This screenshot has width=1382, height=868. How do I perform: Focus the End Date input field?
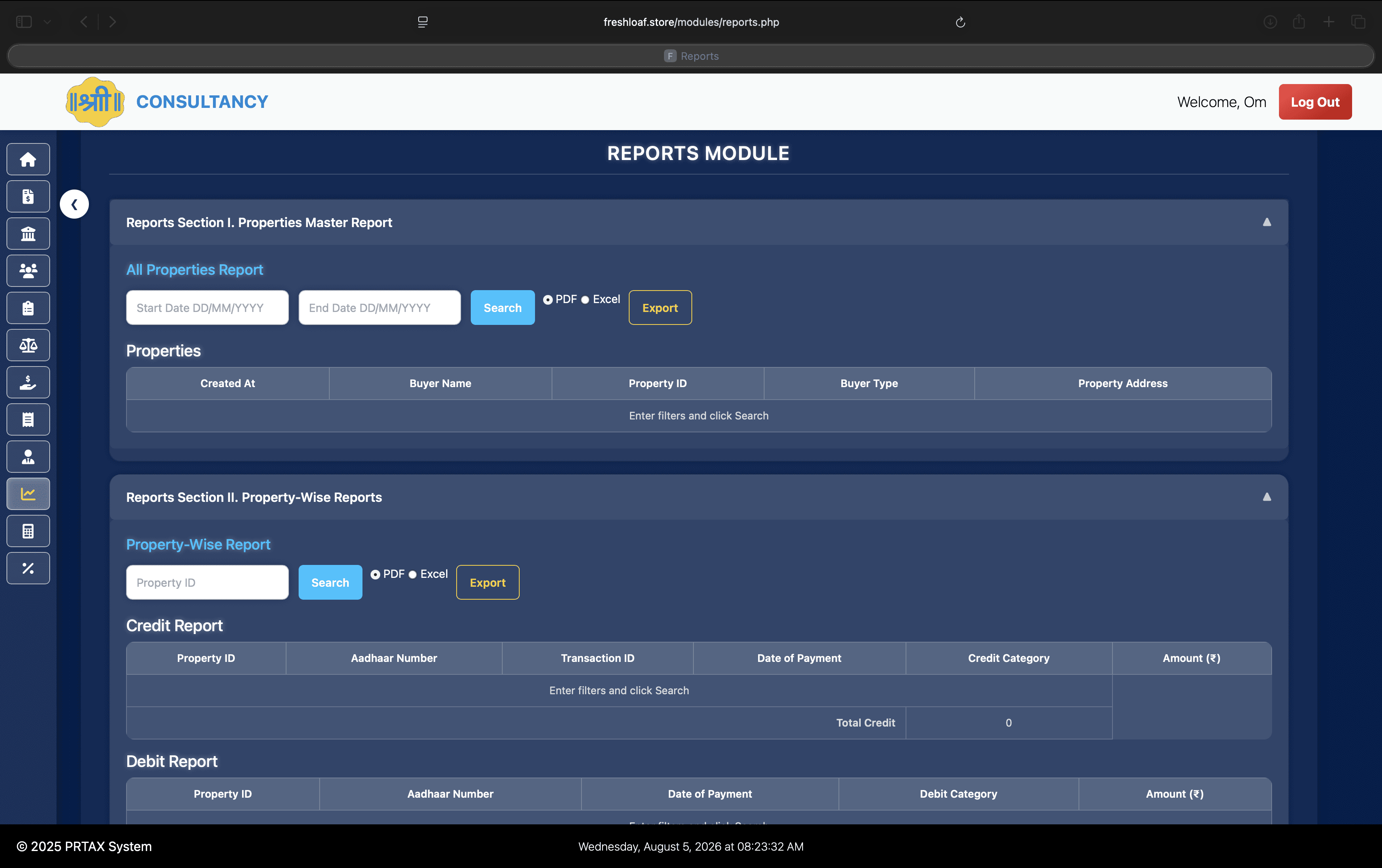(x=379, y=308)
